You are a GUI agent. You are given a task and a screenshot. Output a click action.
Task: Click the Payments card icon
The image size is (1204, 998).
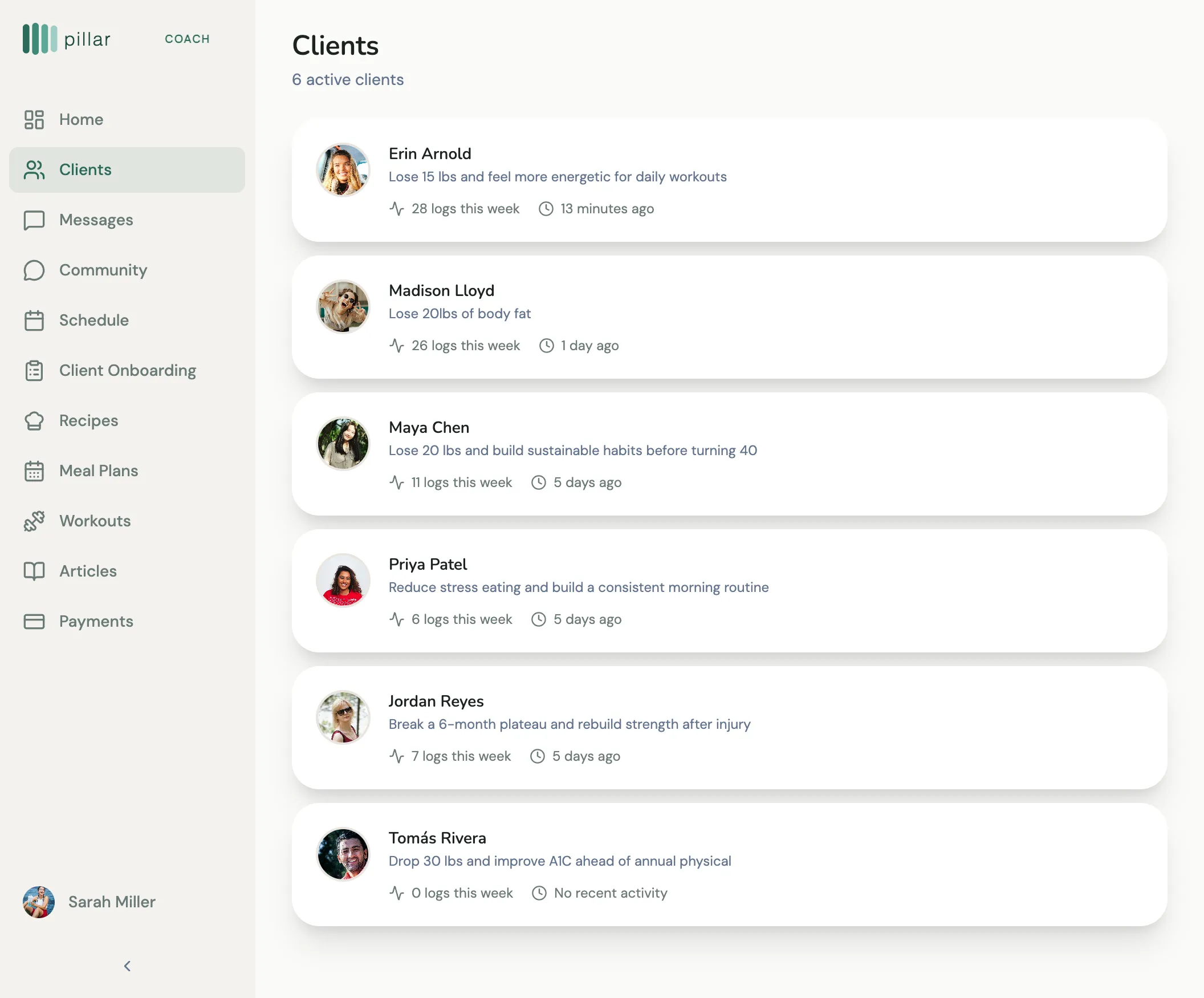(x=34, y=622)
